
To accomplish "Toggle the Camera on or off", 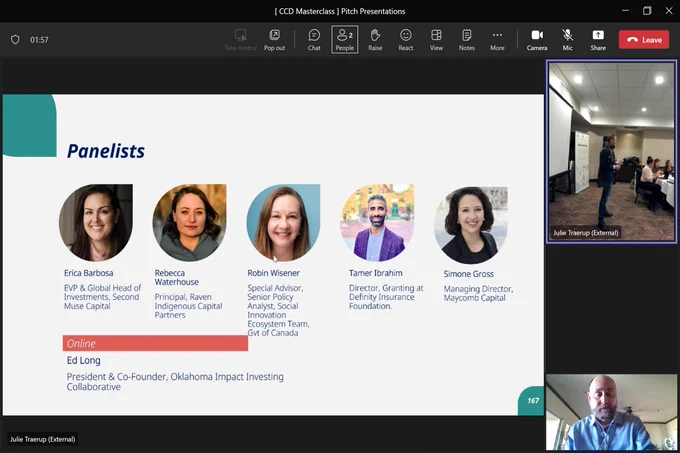I will [537, 39].
